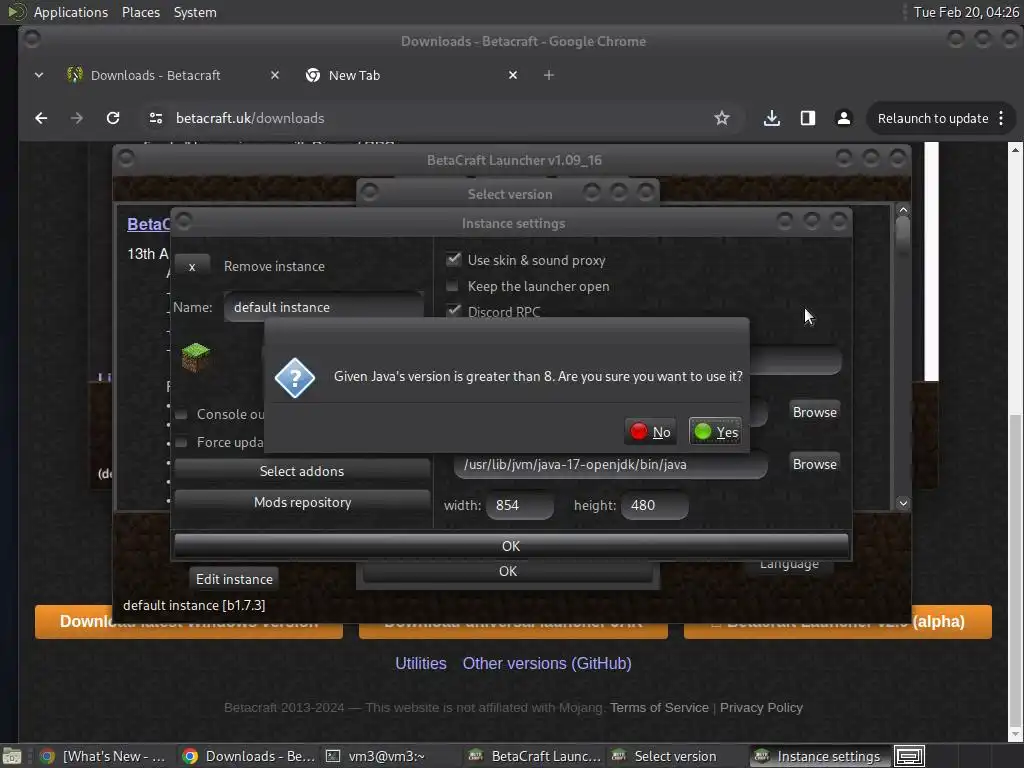Open the Applications menu
This screenshot has height=768, width=1024.
point(71,12)
